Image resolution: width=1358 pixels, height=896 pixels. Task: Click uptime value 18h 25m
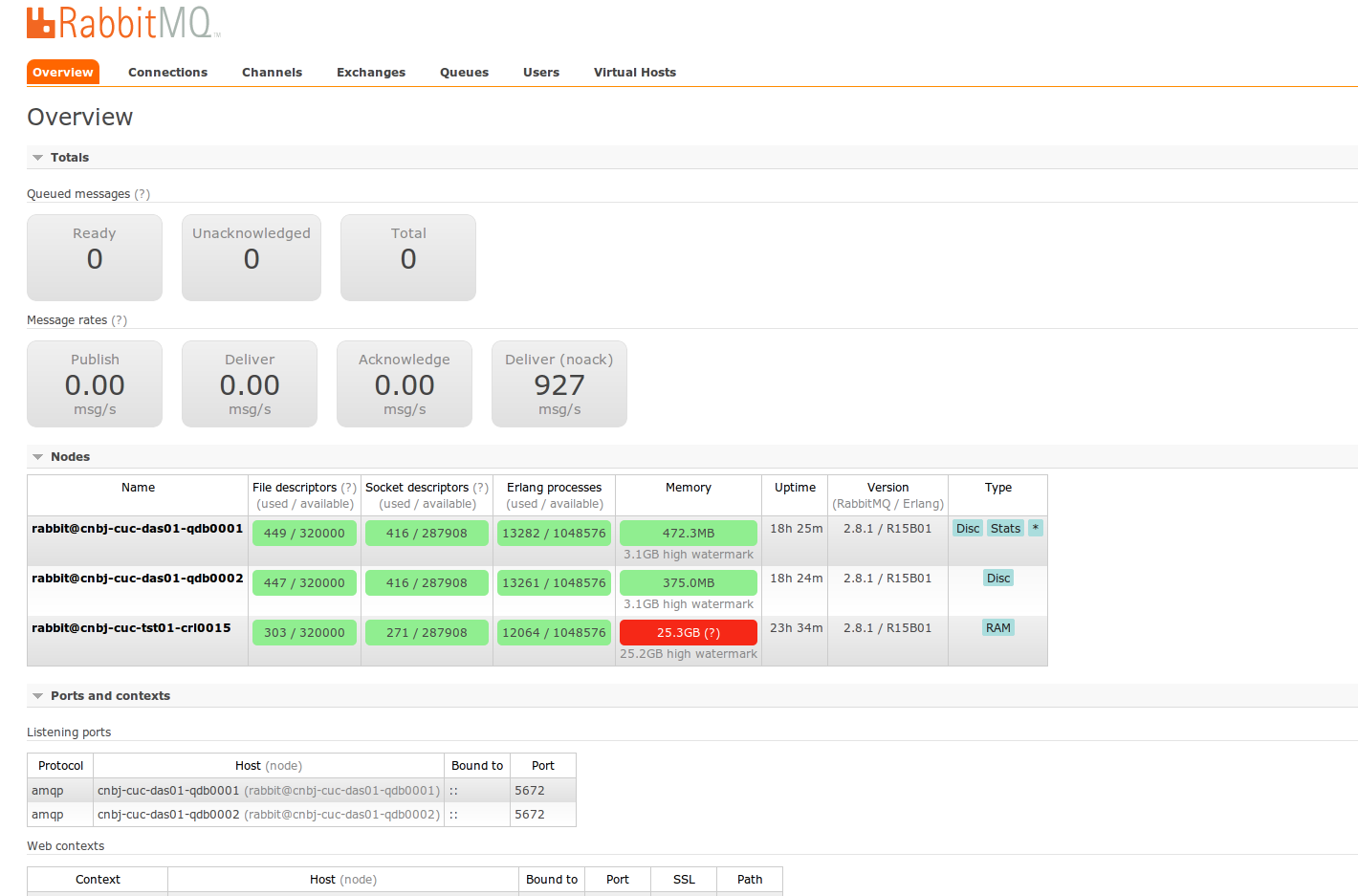pos(796,528)
